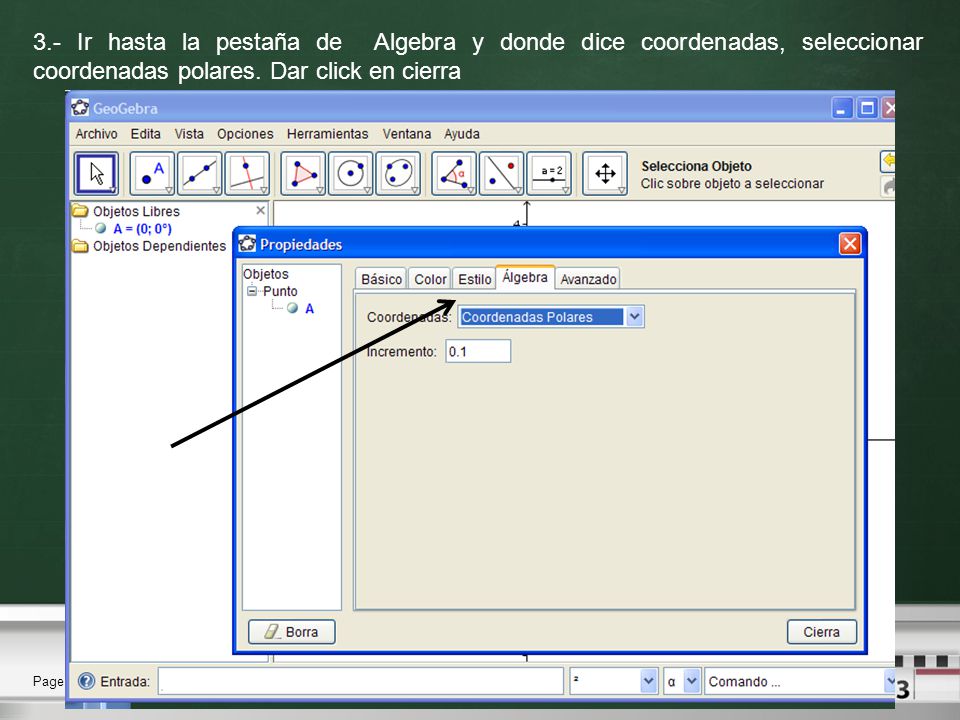Maximize the GeoGebra window
Screen dimensions: 960x720
[x=867, y=108]
